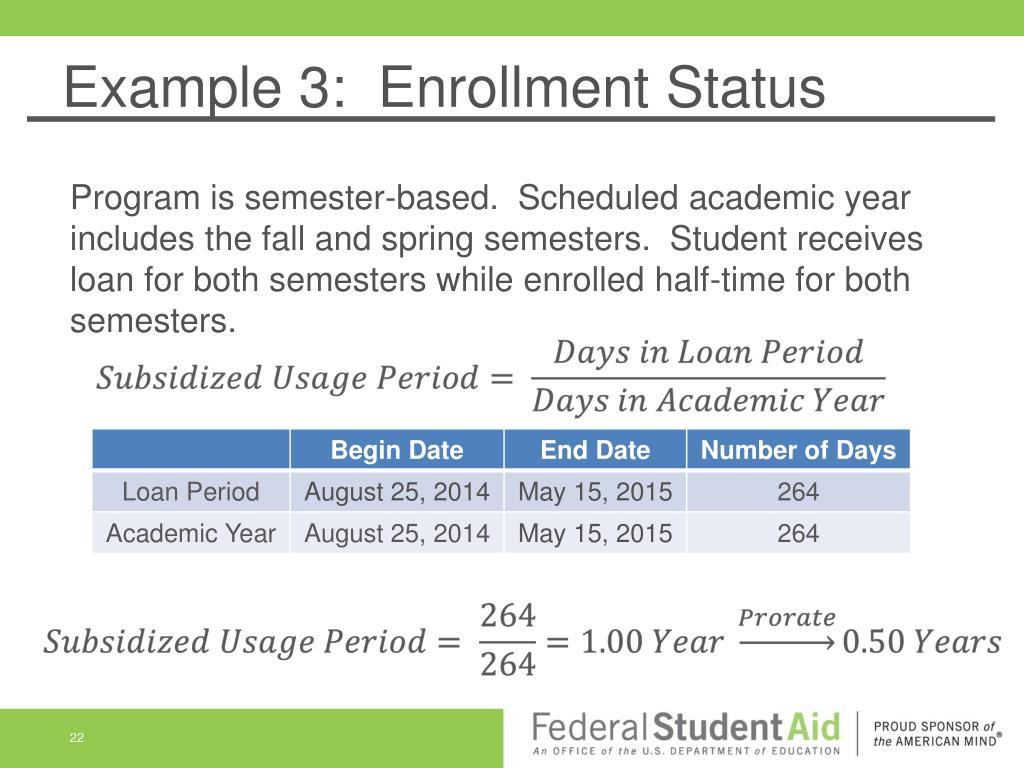This screenshot has height=768, width=1024.
Task: Click the 264 value in the Loan Period row
Action: (x=798, y=491)
